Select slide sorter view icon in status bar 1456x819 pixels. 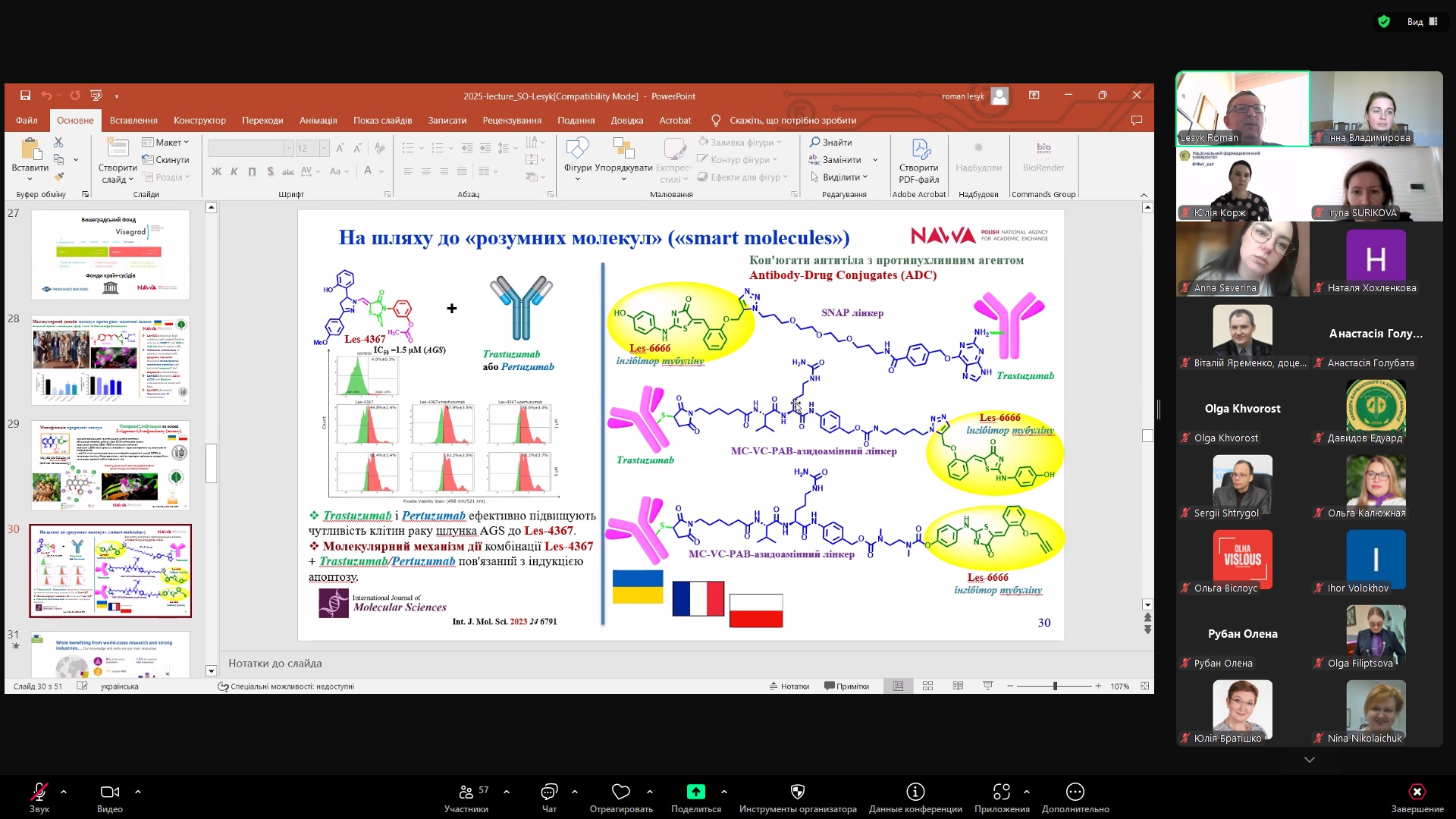(927, 686)
